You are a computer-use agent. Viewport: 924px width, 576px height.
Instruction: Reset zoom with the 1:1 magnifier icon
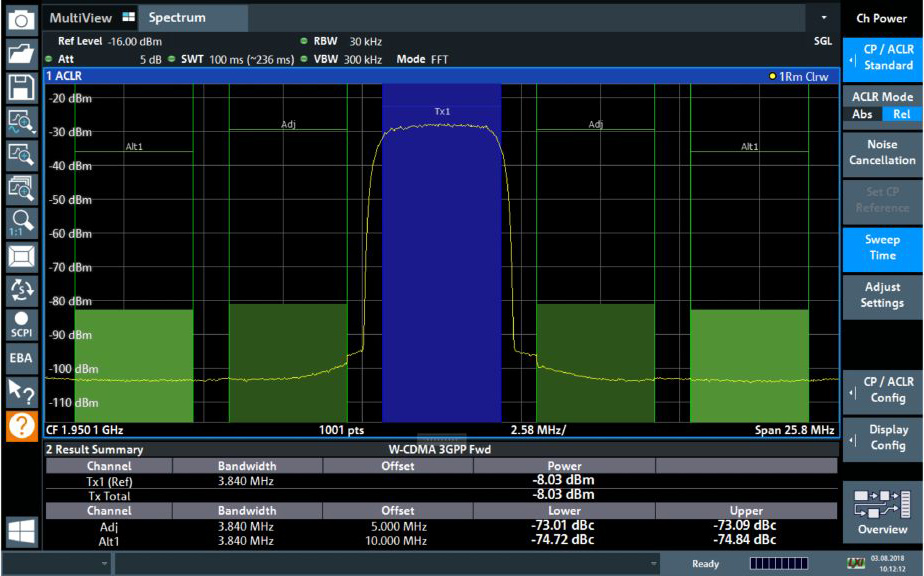tap(21, 222)
